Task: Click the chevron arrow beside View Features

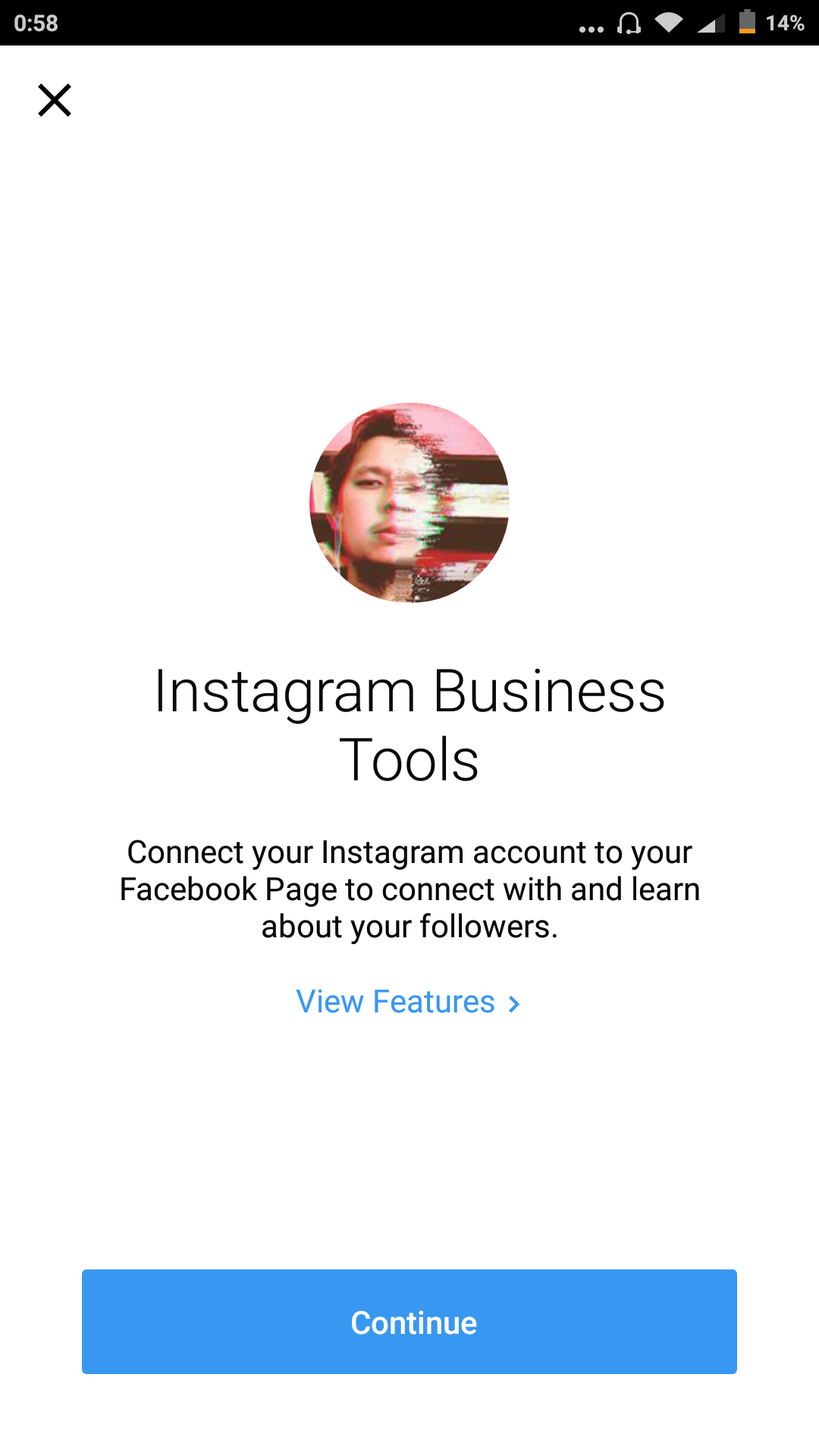Action: (514, 1004)
